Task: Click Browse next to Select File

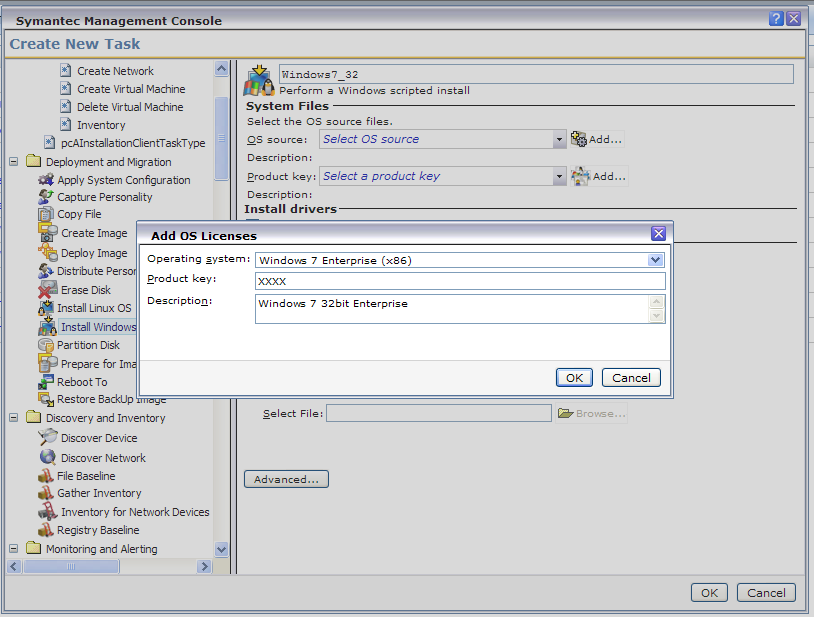Action: [591, 414]
